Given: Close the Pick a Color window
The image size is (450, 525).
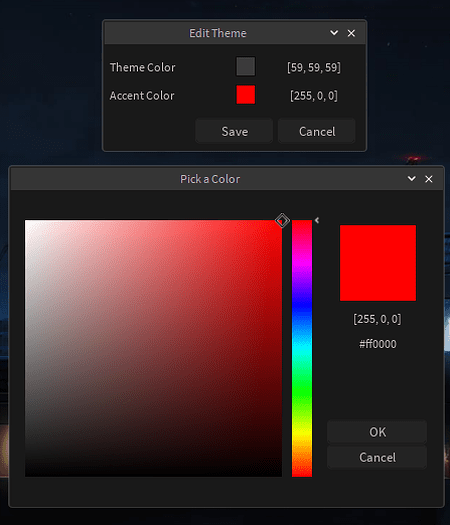Looking at the screenshot, I should (429, 179).
